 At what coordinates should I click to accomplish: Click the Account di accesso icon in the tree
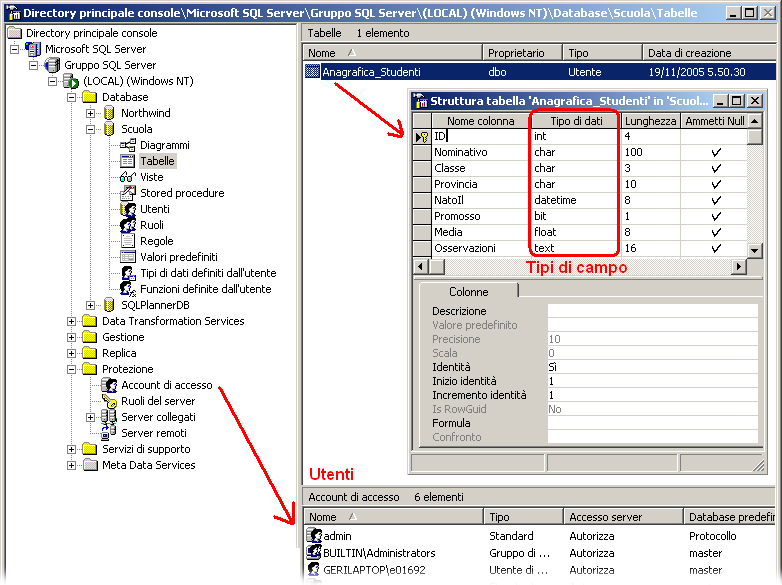point(109,385)
